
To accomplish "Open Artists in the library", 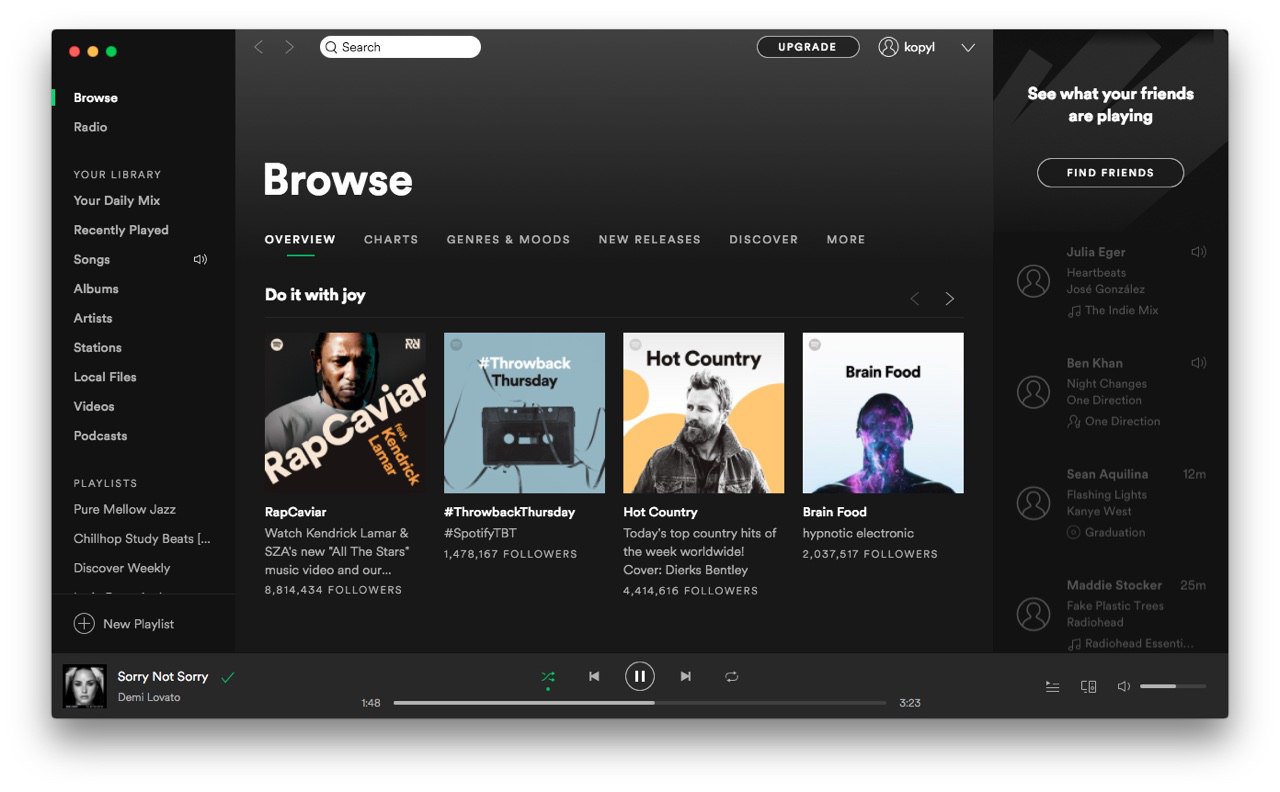I will [93, 318].
